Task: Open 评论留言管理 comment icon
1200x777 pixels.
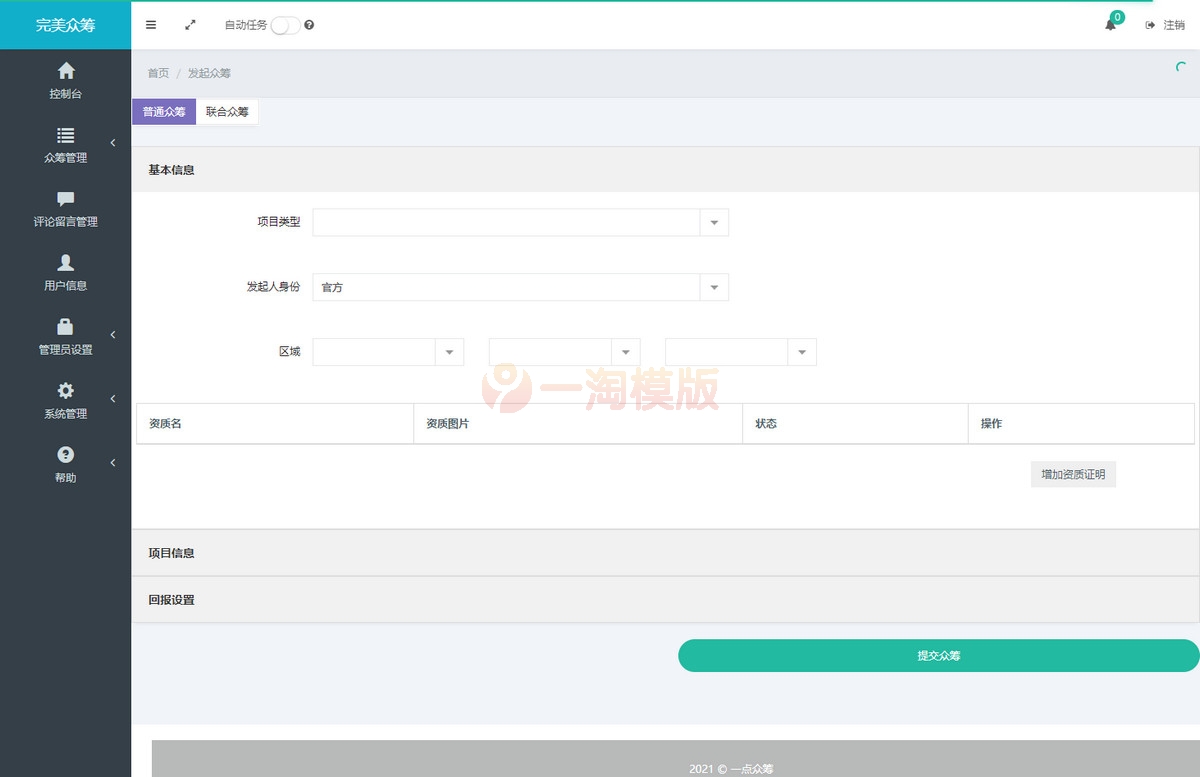Action: pos(65,198)
